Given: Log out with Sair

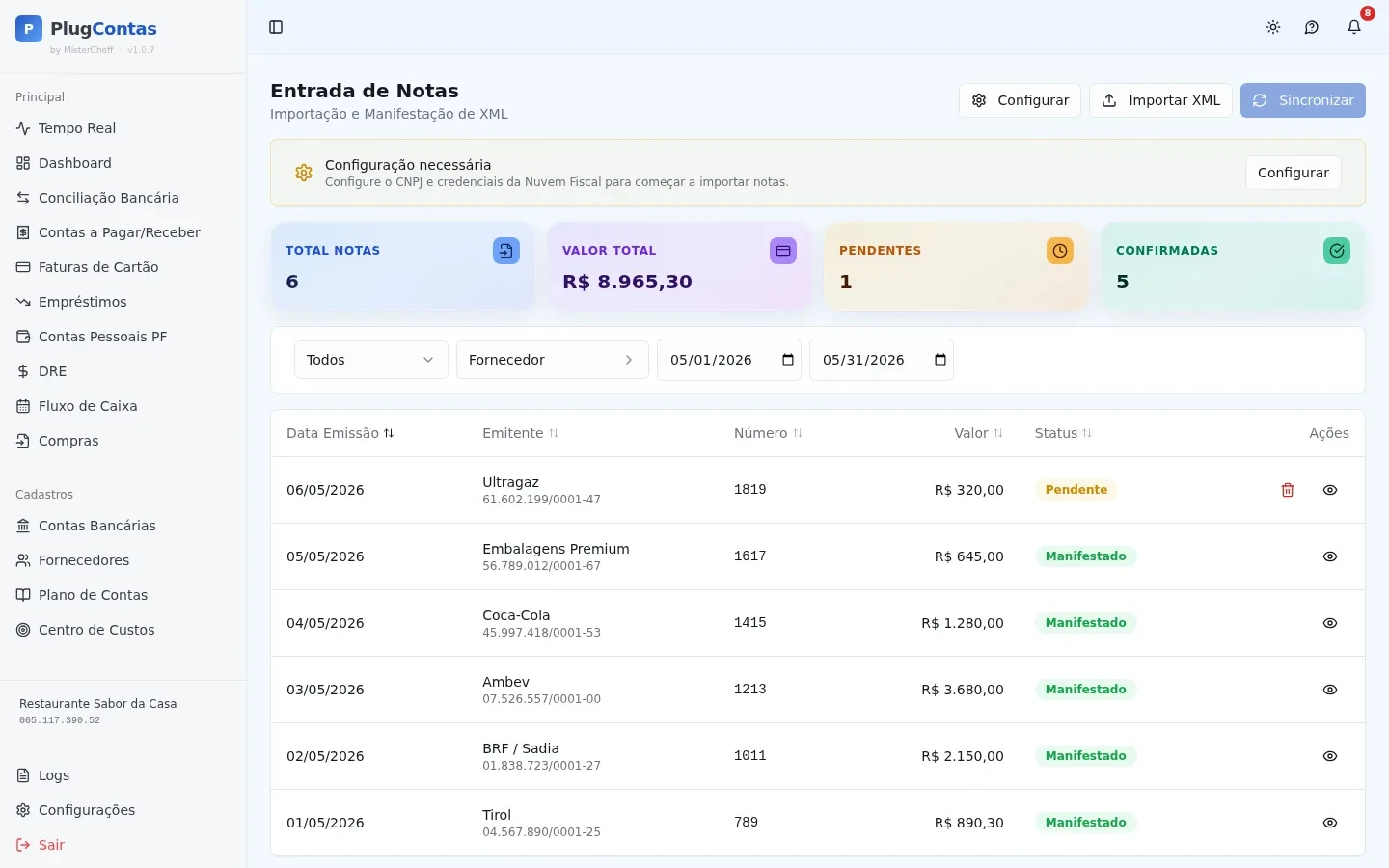Looking at the screenshot, I should pyautogui.click(x=123, y=845).
